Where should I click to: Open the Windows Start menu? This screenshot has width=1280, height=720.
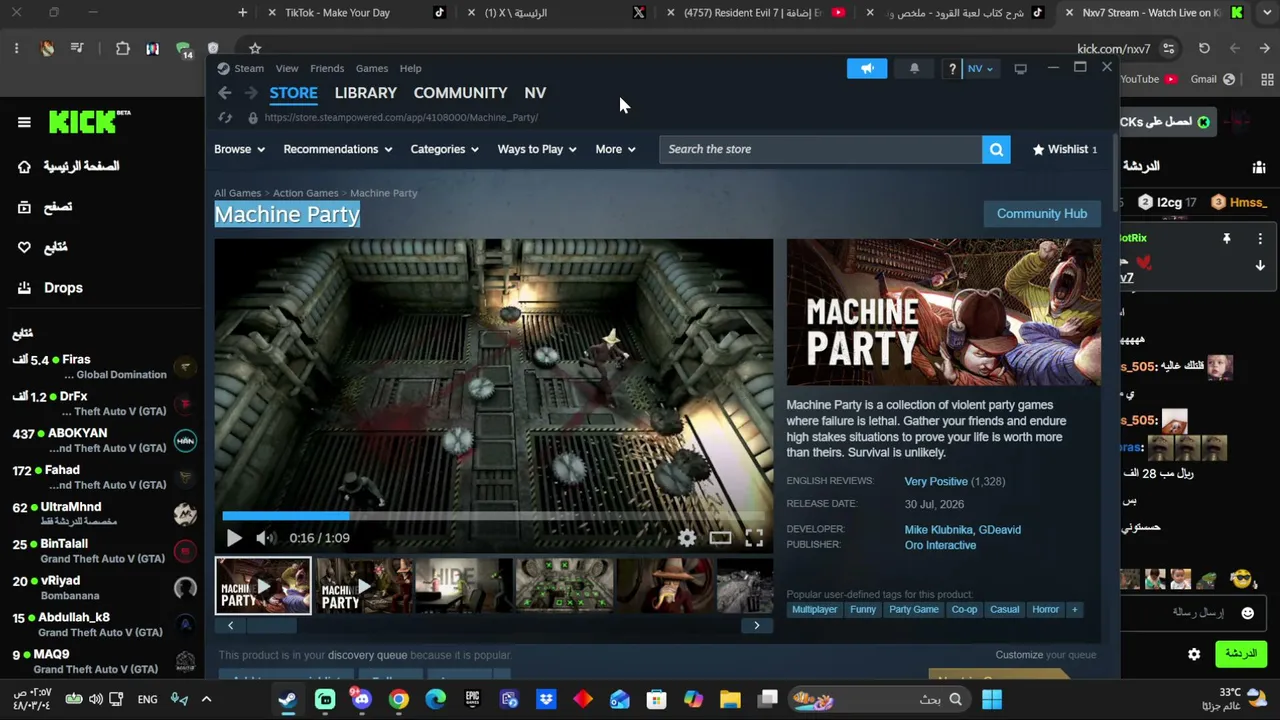[x=992, y=699]
